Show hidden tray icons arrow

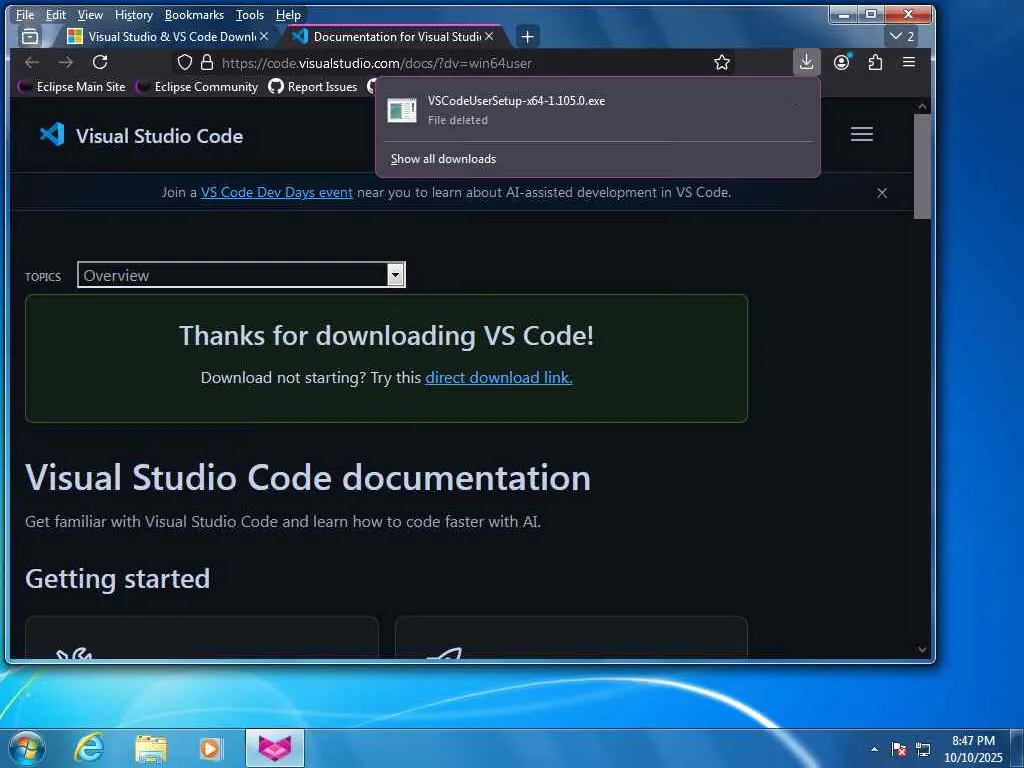pos(874,749)
